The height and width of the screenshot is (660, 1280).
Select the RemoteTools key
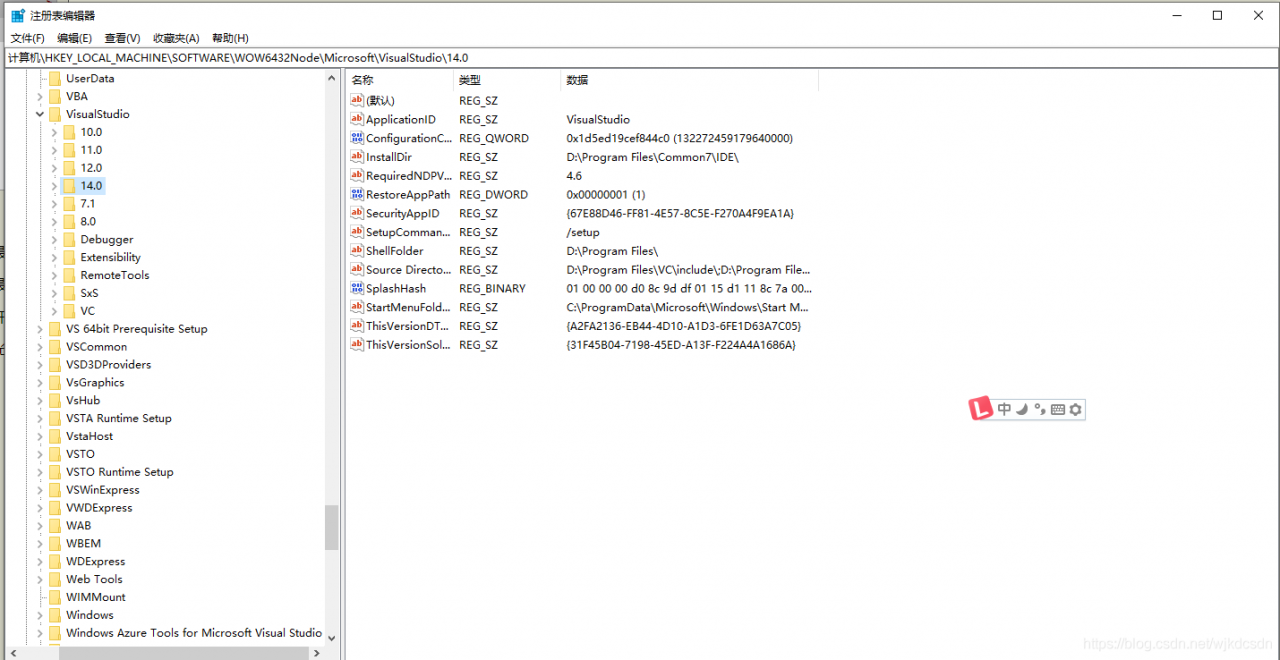[115, 275]
